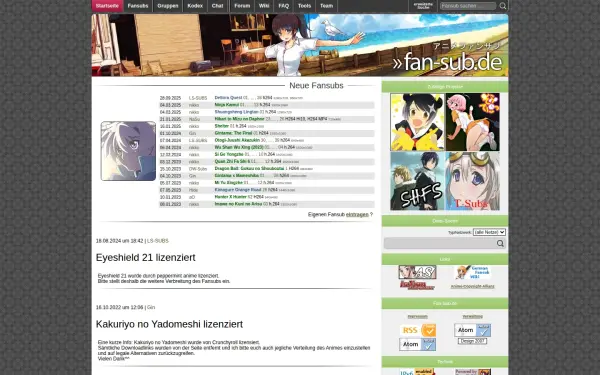
Task: Focus the Datei-Suche text field
Action: tap(440, 243)
